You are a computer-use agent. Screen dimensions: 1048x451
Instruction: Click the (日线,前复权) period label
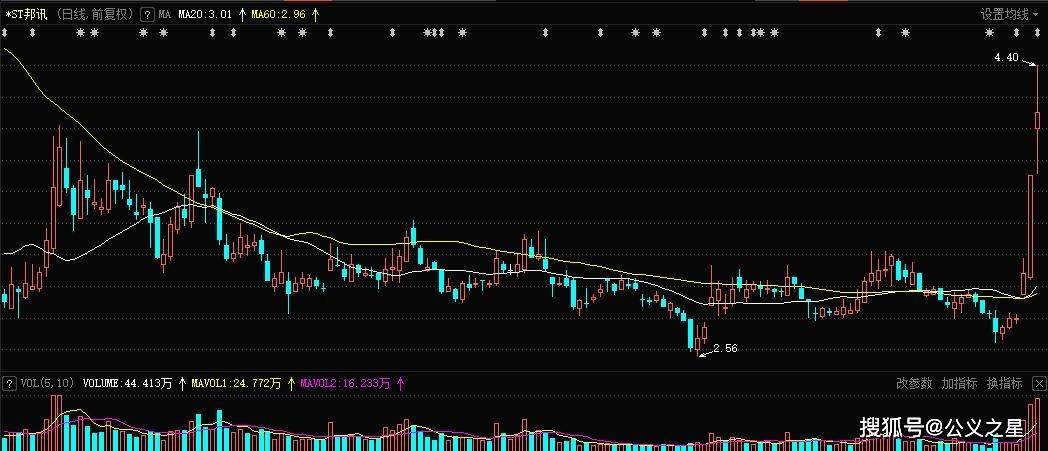pos(96,13)
